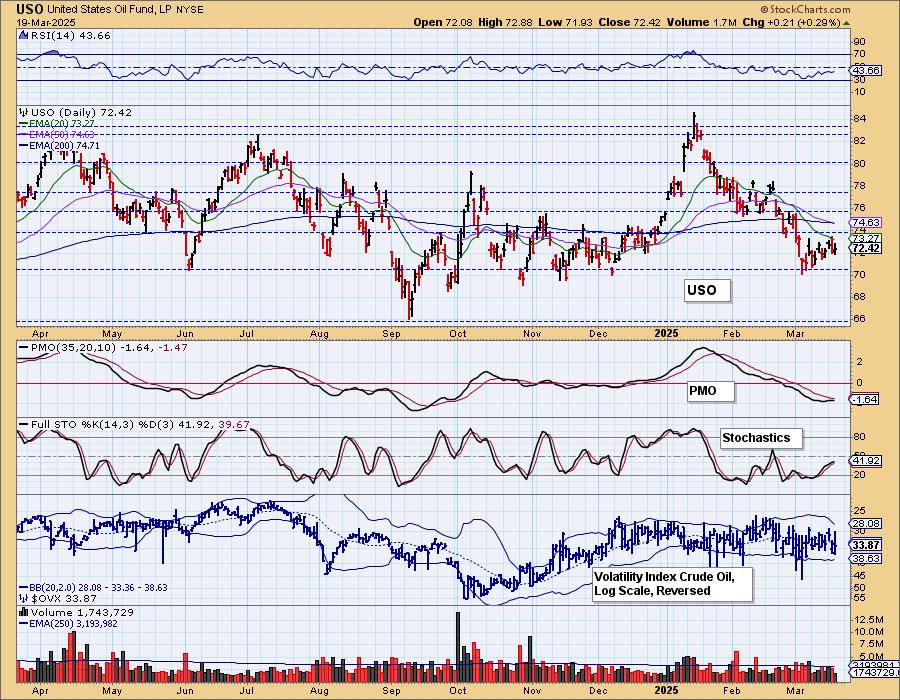Click the 66 price level on right axis
This screenshot has width=900, height=700.
(x=860, y=319)
